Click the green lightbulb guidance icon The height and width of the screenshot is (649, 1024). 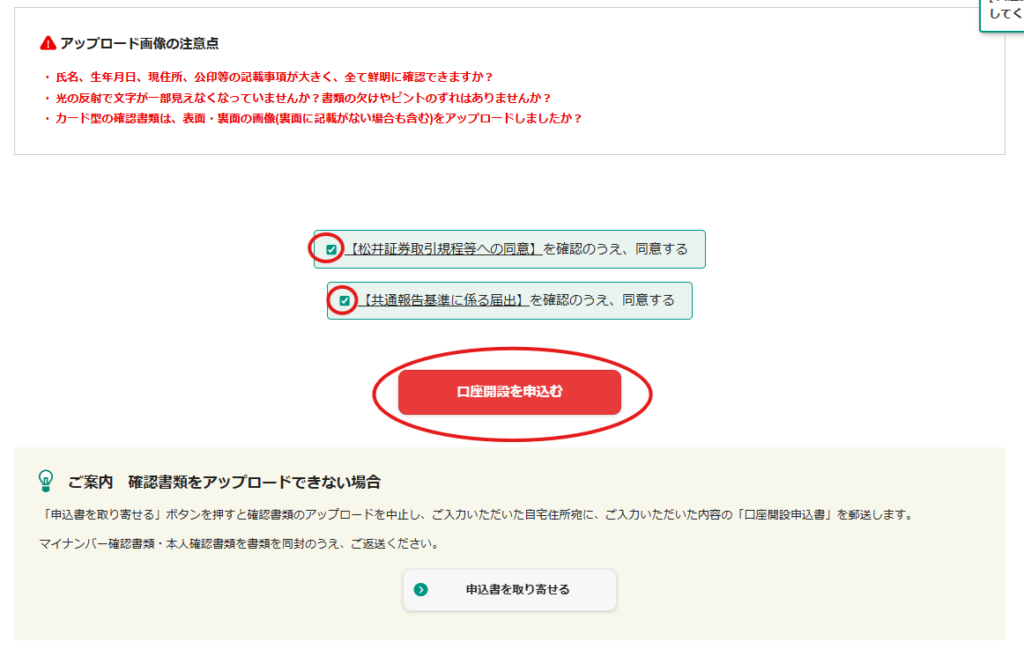point(45,481)
